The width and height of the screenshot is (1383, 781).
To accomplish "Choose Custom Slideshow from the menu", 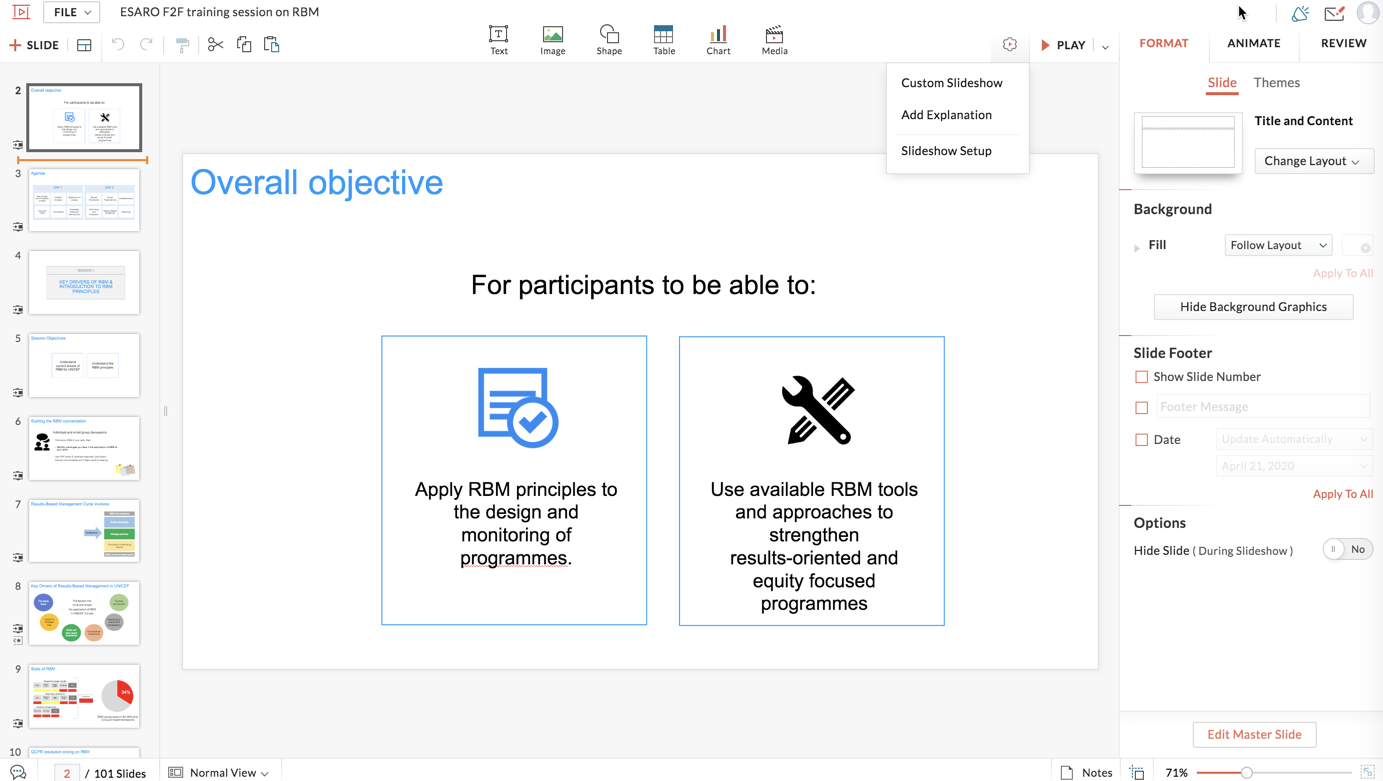I will (x=952, y=83).
